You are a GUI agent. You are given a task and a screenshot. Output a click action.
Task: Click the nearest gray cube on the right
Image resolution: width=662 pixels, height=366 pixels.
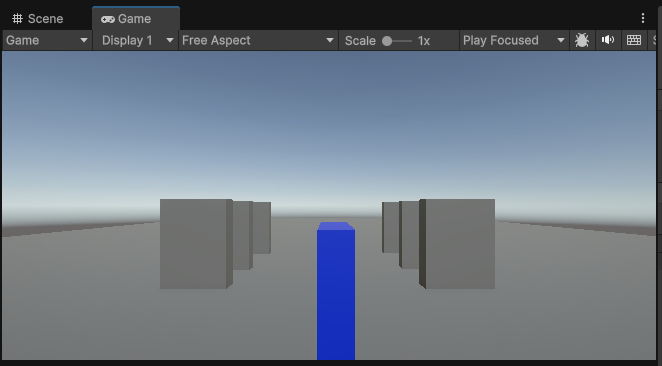(457, 244)
